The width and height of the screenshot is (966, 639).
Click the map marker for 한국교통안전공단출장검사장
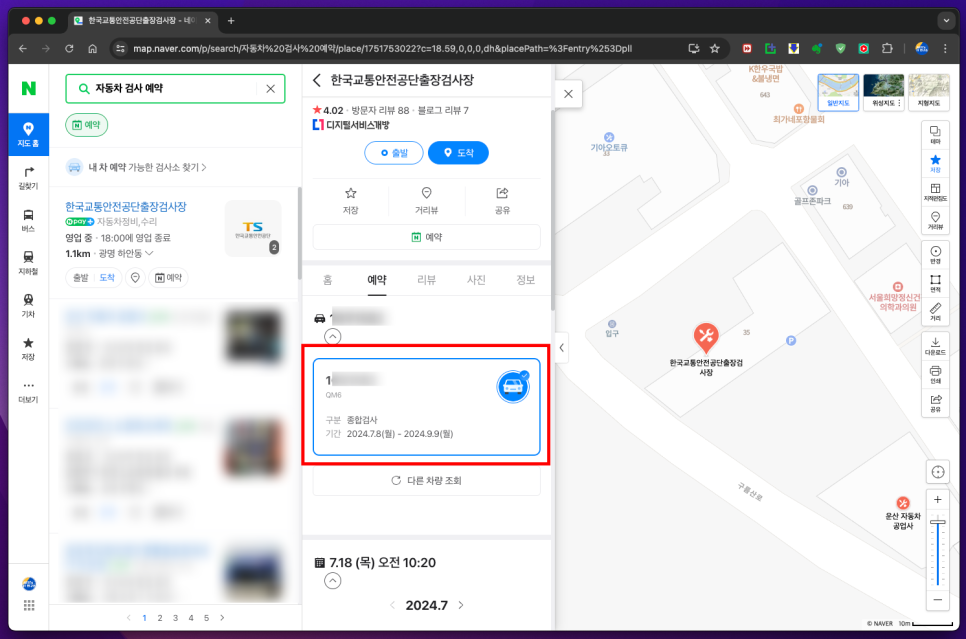(706, 338)
